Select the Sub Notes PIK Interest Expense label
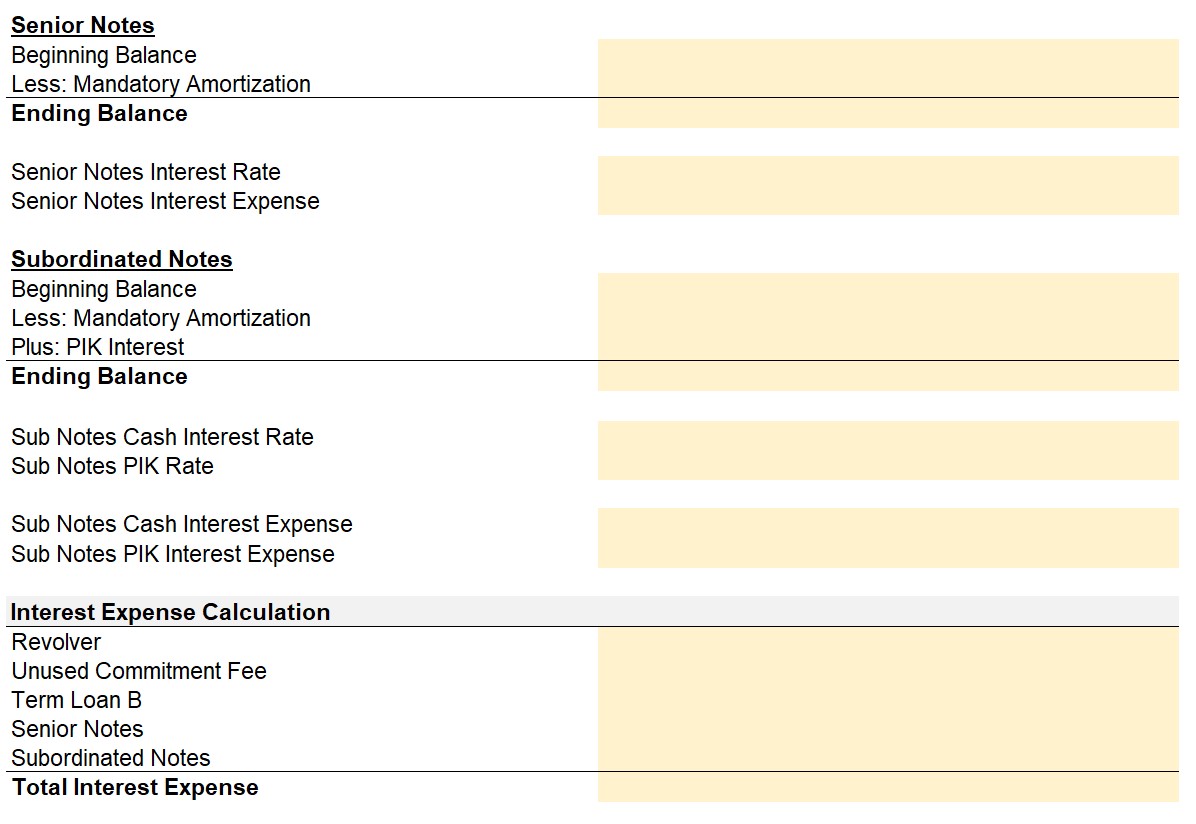1196x824 pixels. 172,554
